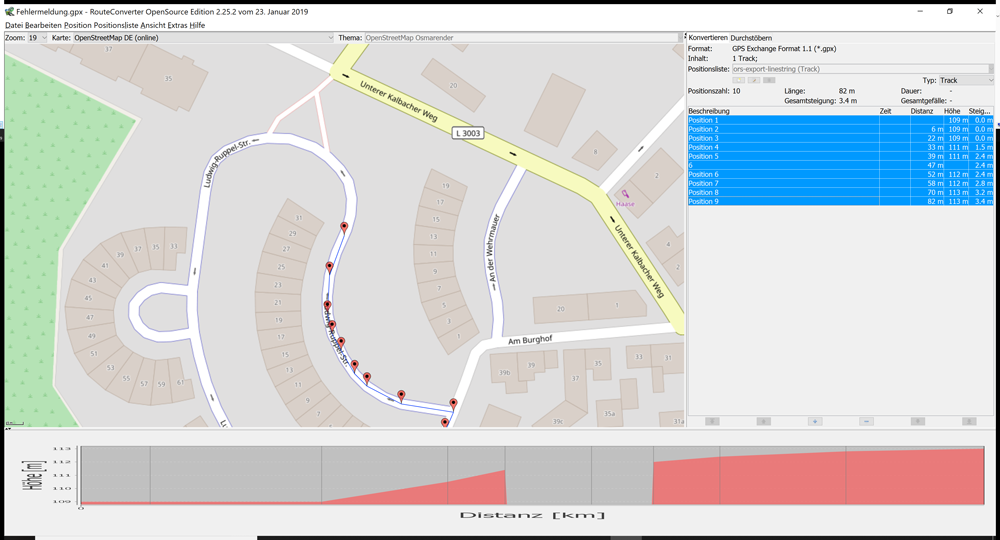Open the Datei menu
This screenshot has width=1000, height=540.
click(14, 25)
